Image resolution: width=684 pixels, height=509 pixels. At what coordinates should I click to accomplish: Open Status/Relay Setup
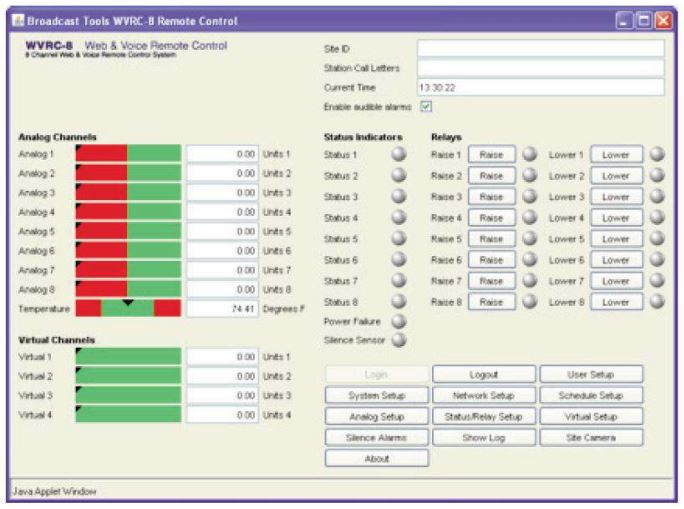(484, 416)
